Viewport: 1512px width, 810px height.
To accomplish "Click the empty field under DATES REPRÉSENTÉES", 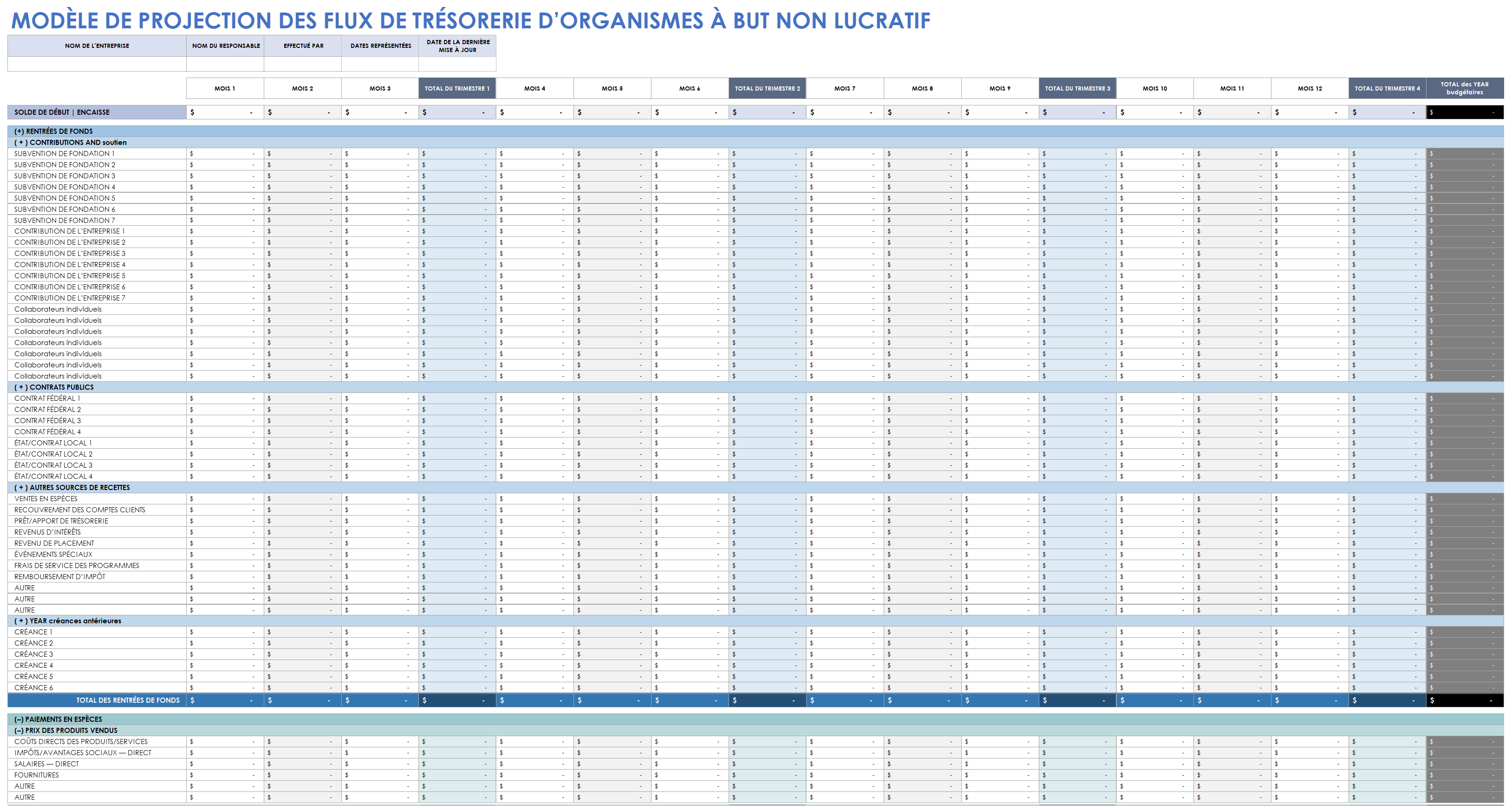I will tap(380, 64).
